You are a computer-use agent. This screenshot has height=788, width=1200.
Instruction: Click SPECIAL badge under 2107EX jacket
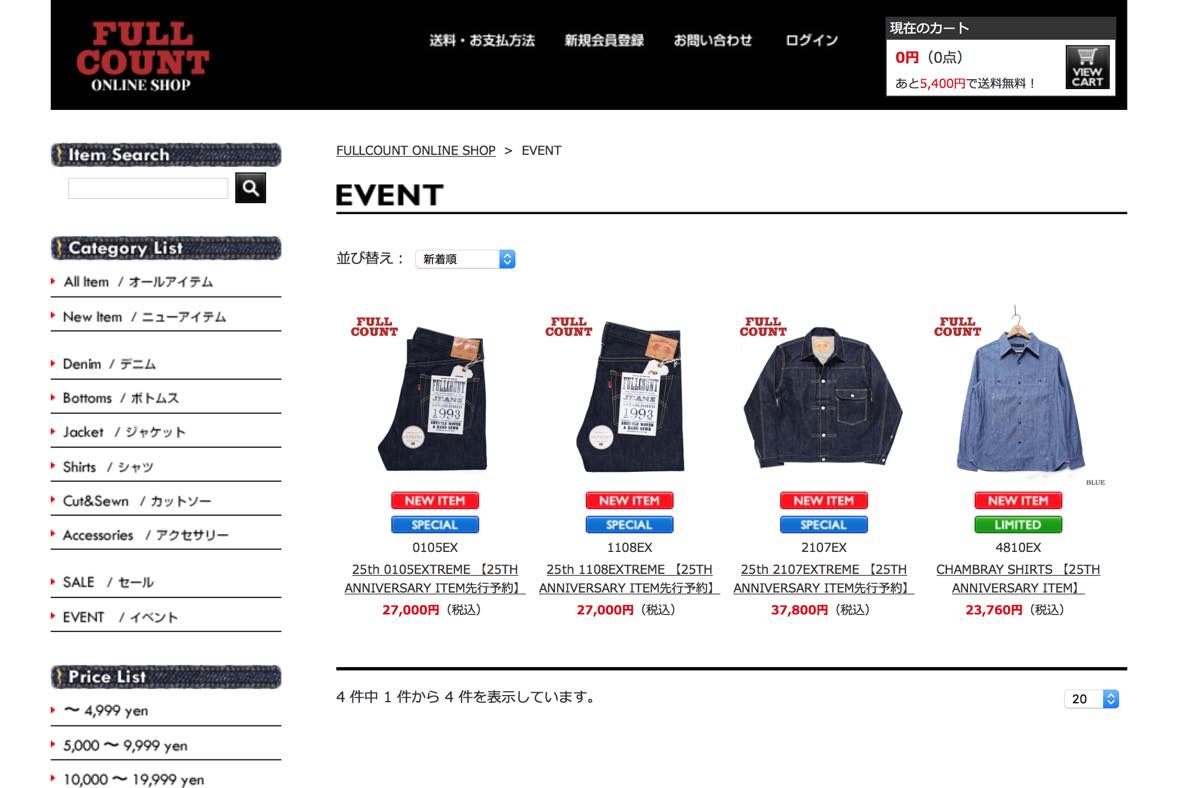pos(824,524)
